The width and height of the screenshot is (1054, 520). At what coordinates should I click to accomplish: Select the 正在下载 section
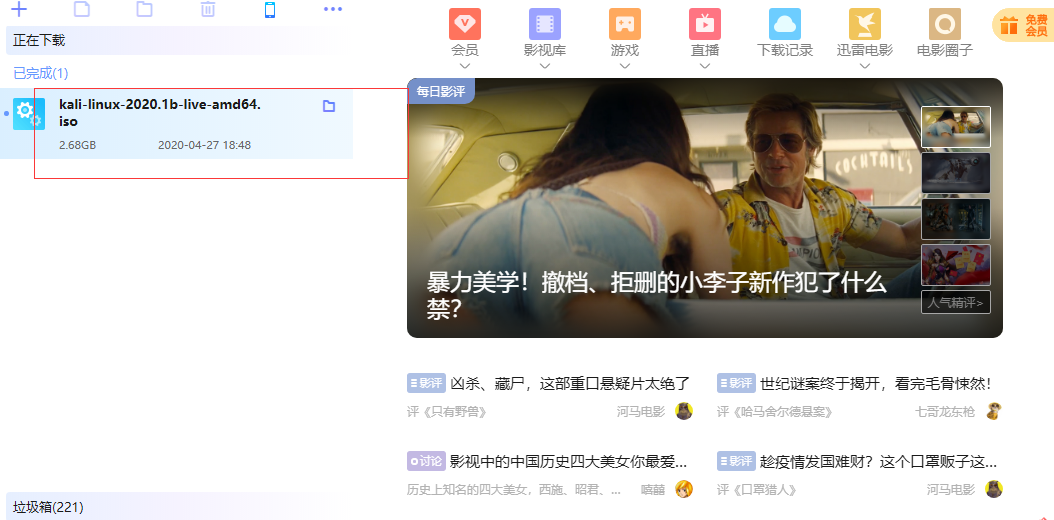(x=179, y=40)
